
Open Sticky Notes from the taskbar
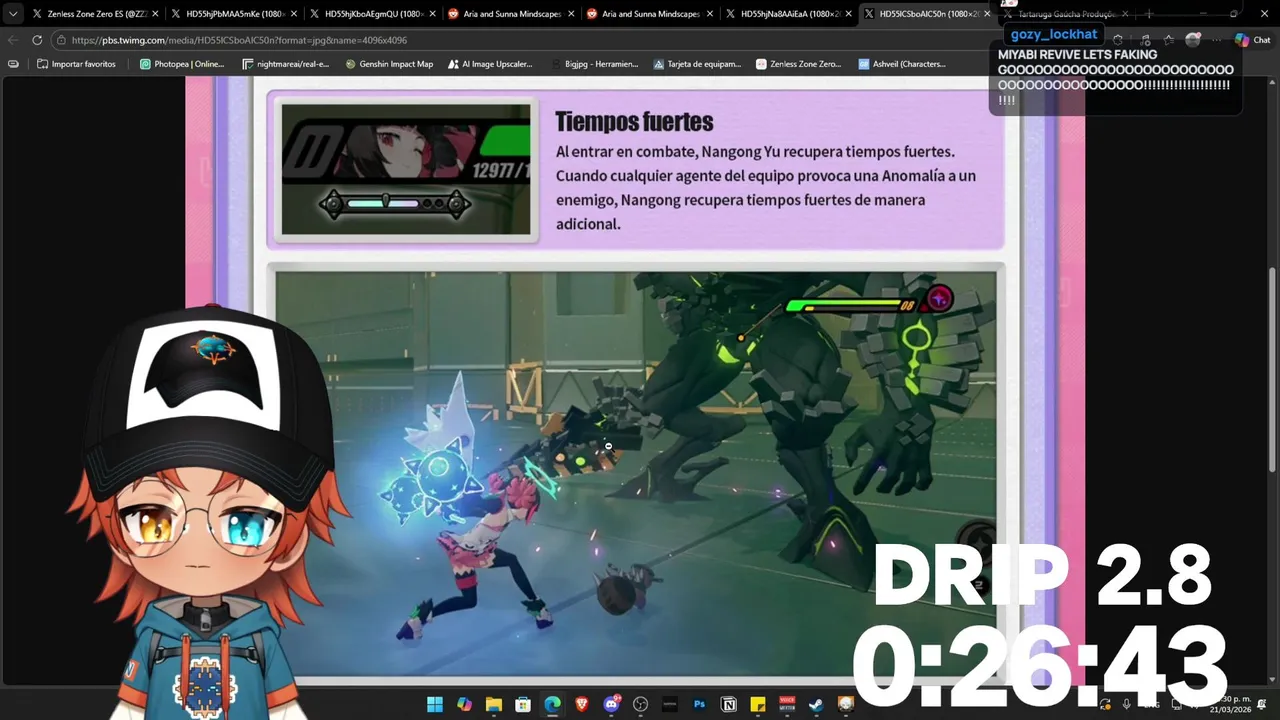pyautogui.click(x=759, y=704)
